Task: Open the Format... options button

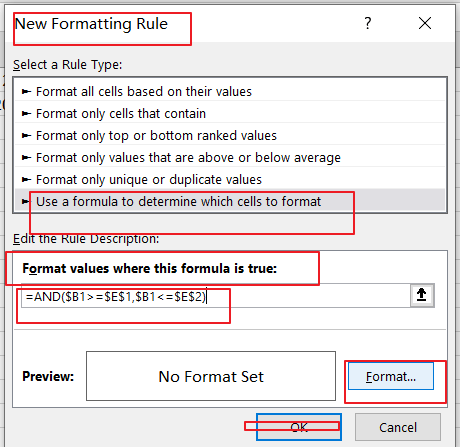Action: click(391, 376)
